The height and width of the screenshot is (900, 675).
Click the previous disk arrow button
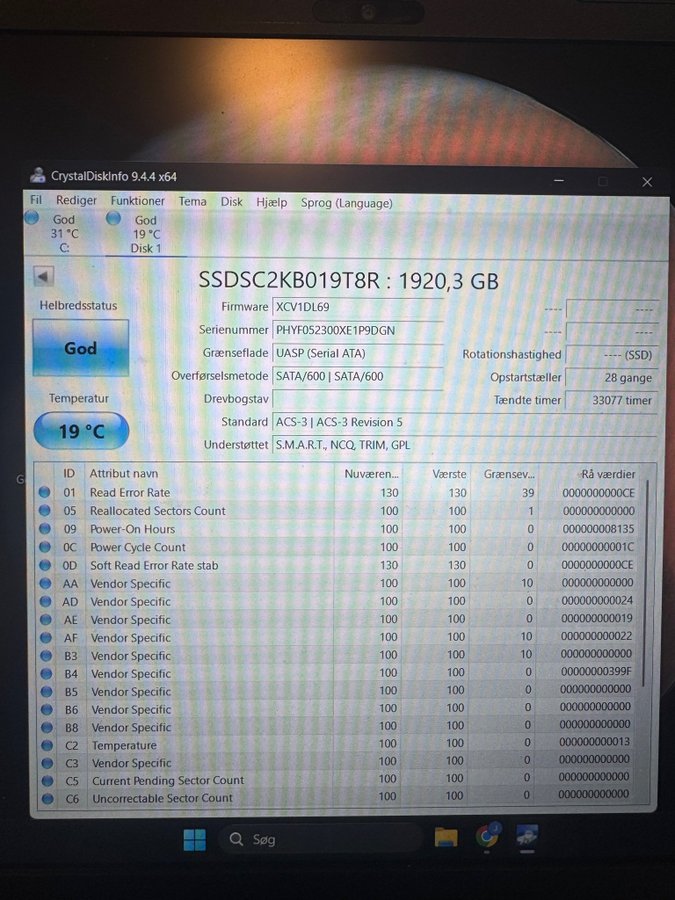pyautogui.click(x=43, y=277)
